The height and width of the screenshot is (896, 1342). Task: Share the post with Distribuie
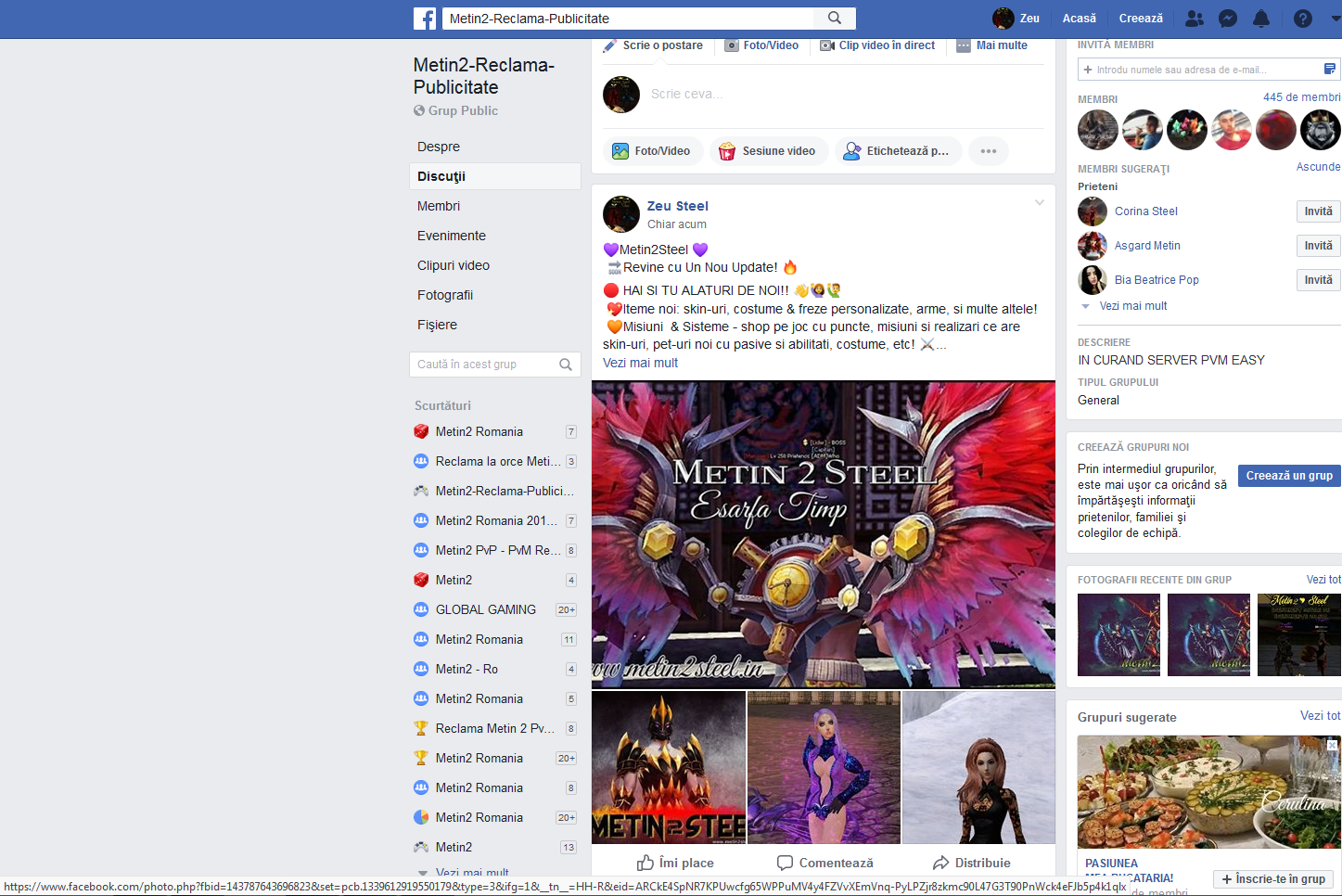click(x=971, y=863)
